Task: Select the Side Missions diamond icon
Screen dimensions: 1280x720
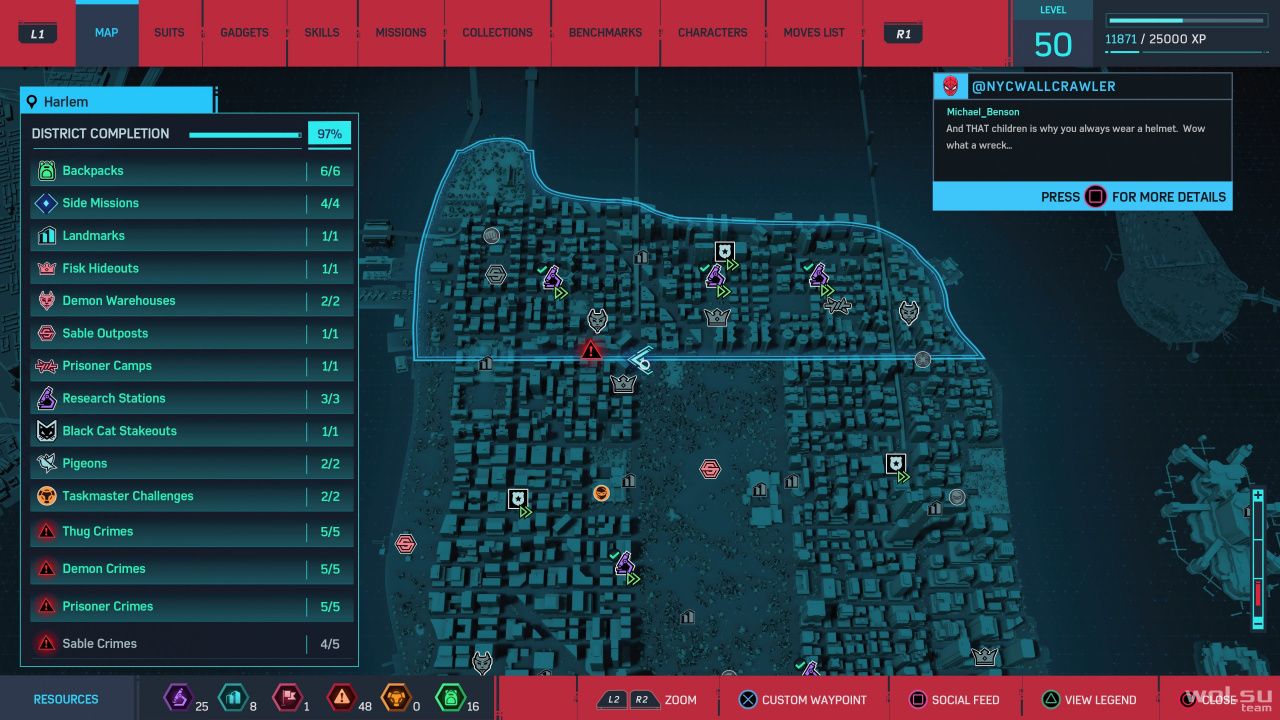Action: click(46, 203)
